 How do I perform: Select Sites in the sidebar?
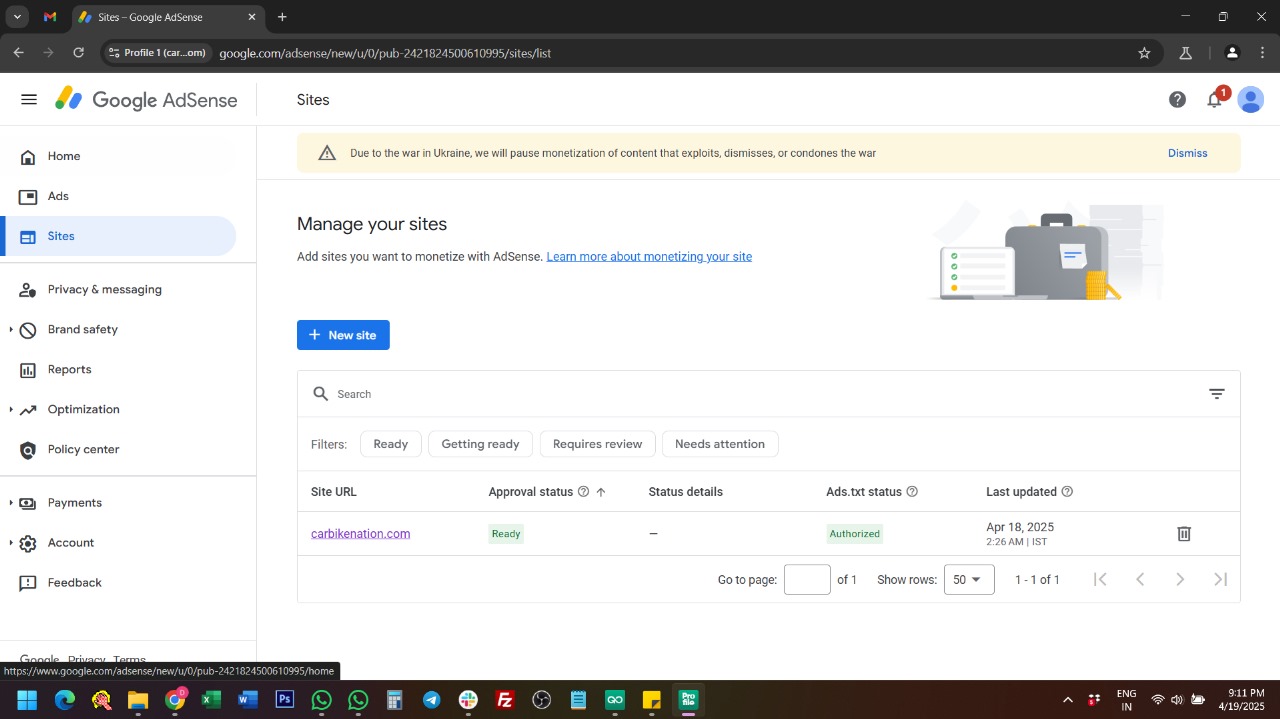tap(118, 236)
